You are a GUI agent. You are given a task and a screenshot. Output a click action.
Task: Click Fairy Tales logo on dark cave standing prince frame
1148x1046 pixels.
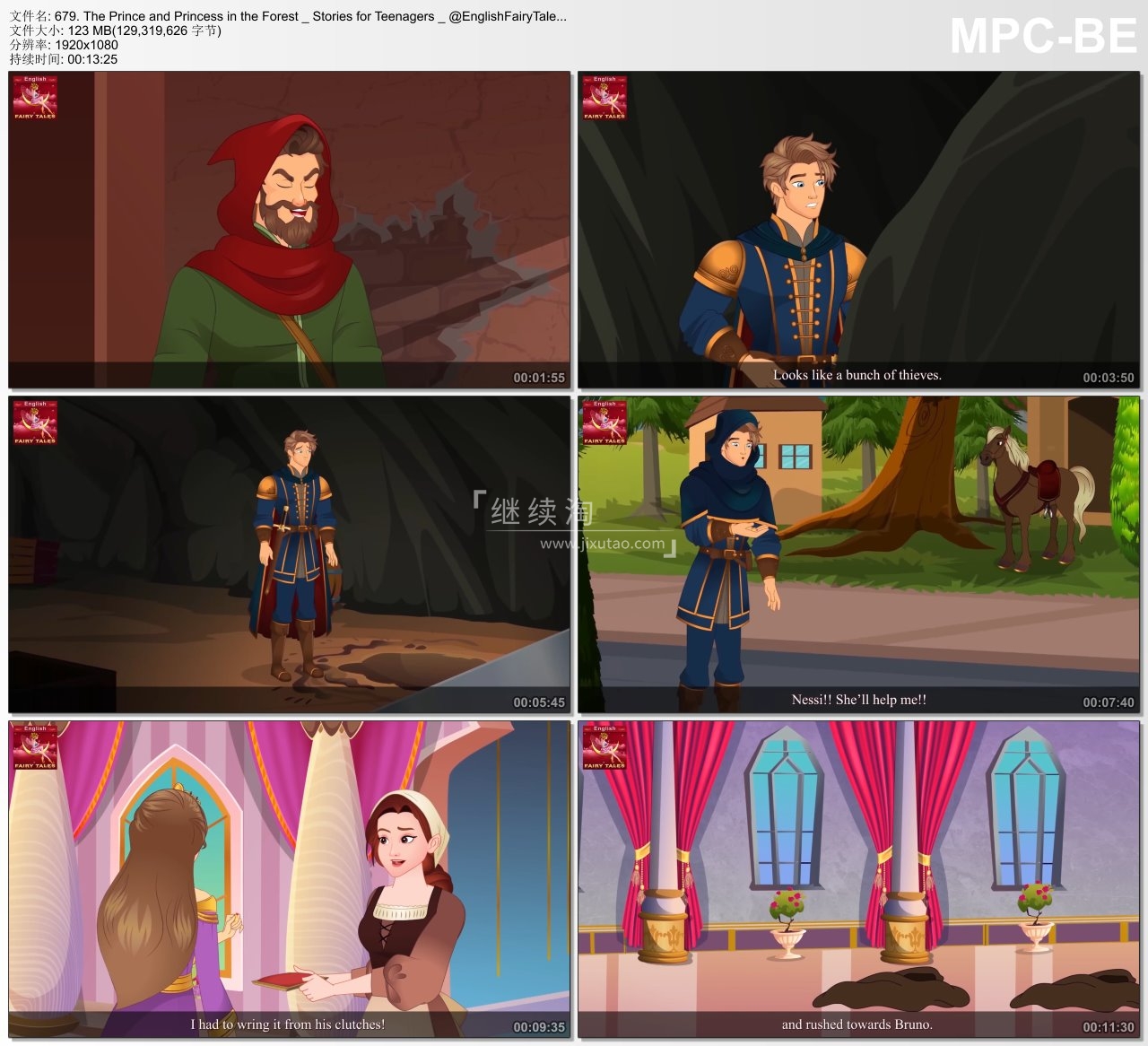(35, 423)
